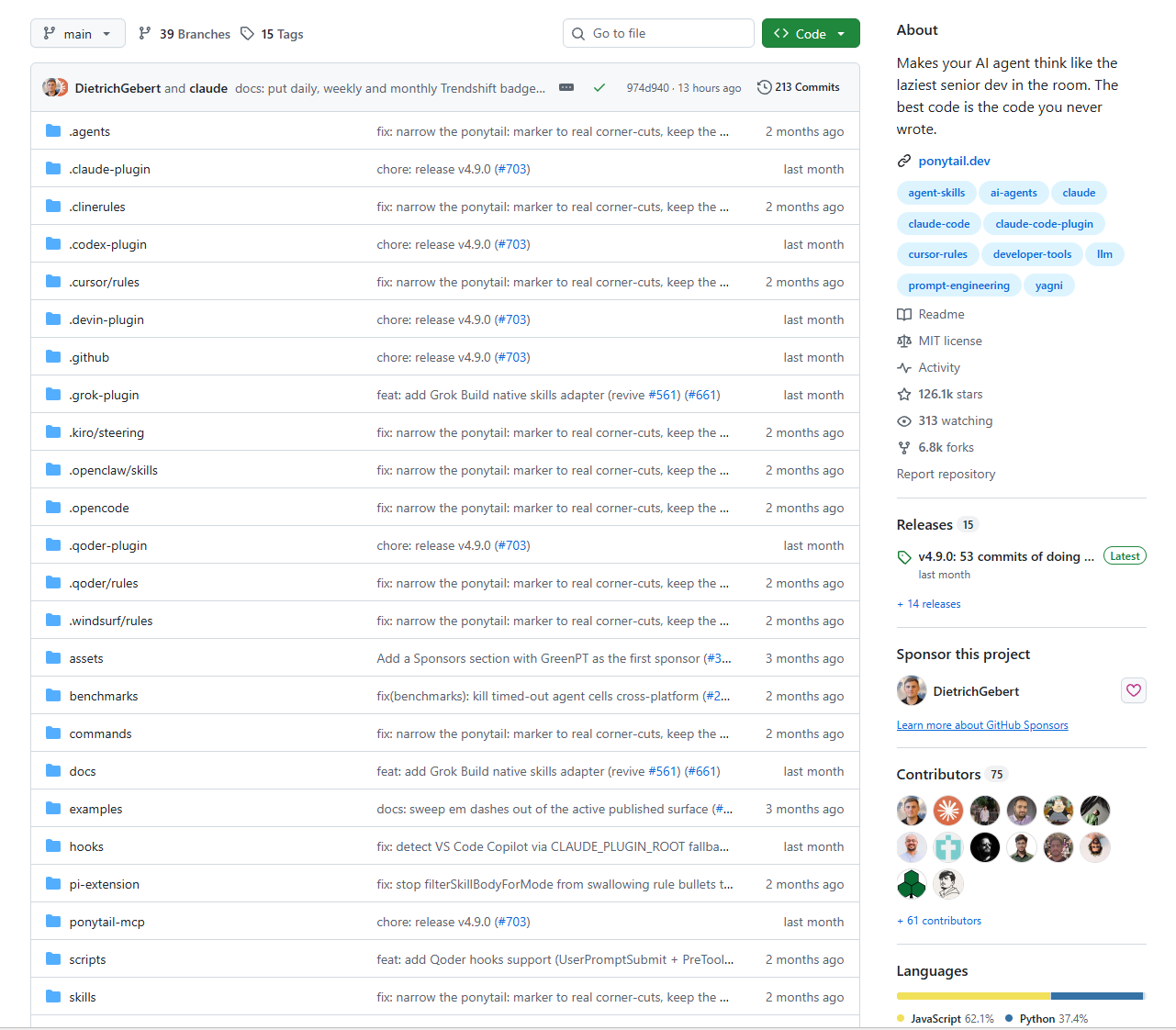Show + 14 releases
This screenshot has height=1030, width=1176.
(x=929, y=604)
